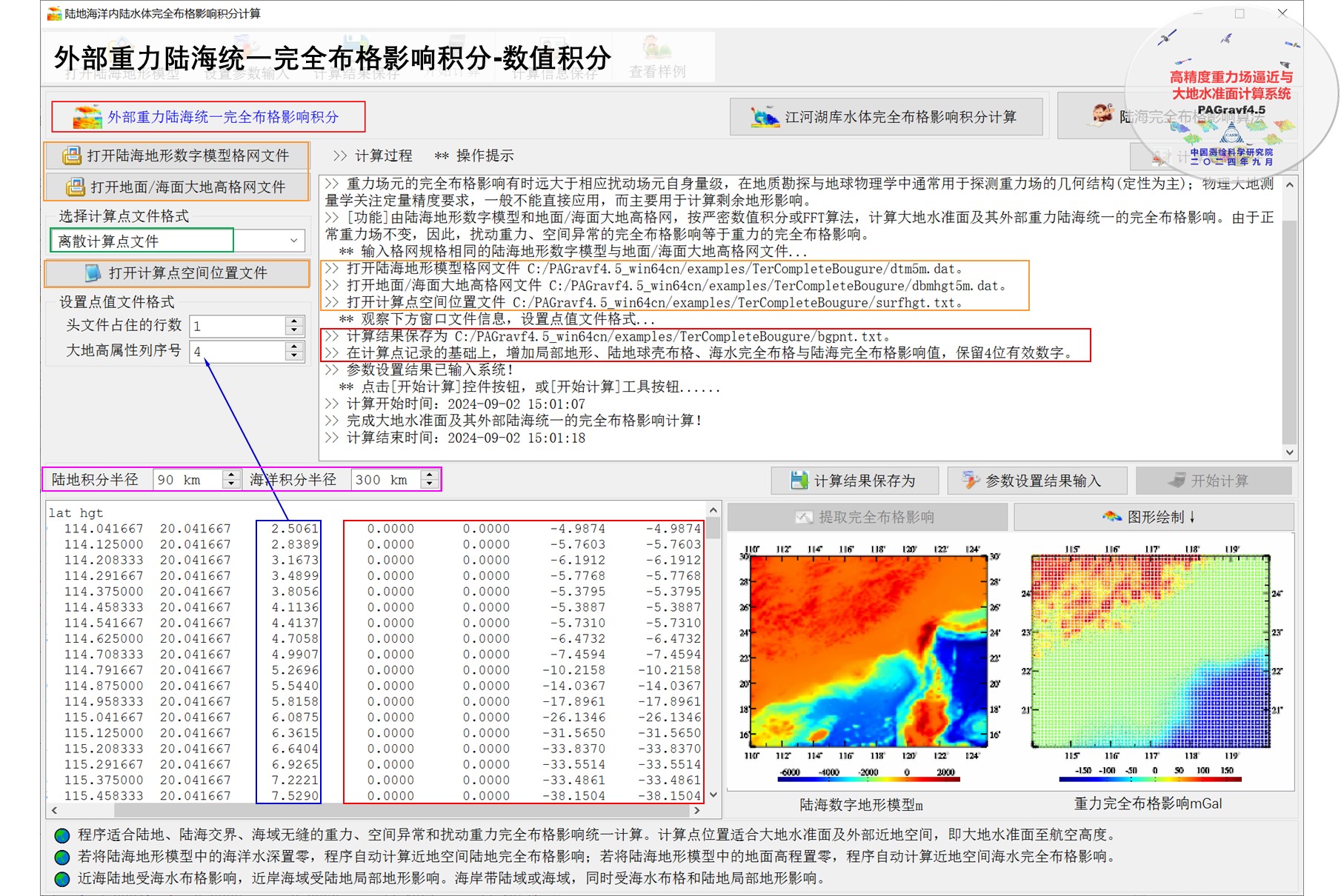
Task: Click the 海洋积分半径 field showing 300 km
Action: (386, 480)
